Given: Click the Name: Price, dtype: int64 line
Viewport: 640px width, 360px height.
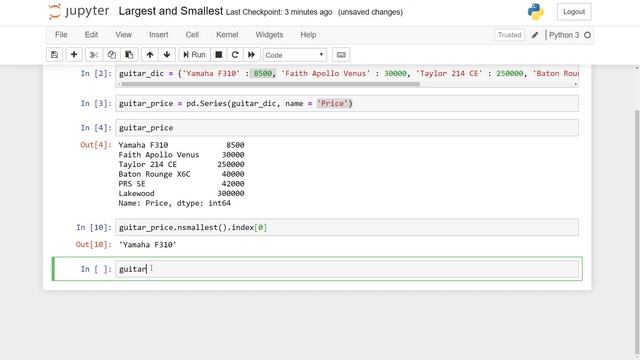Looking at the screenshot, I should point(174,203).
